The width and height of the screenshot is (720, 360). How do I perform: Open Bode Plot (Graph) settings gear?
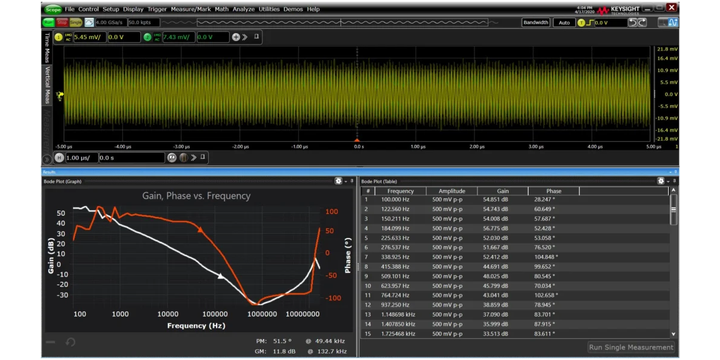338,181
